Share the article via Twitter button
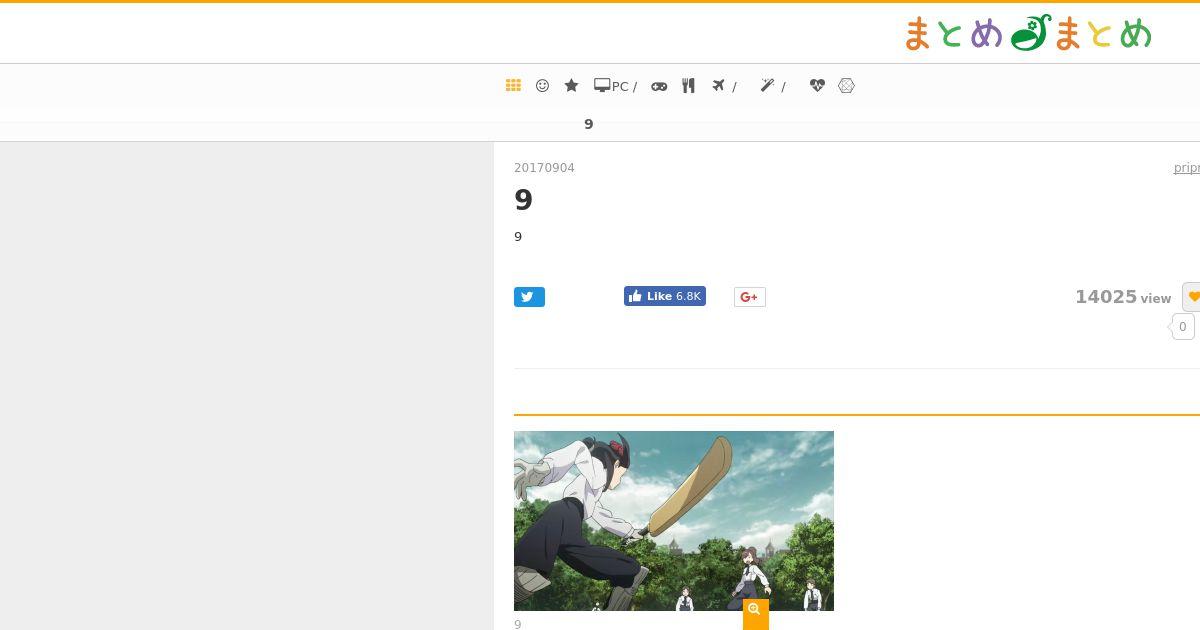Viewport: 1200px width, 630px height. (529, 297)
